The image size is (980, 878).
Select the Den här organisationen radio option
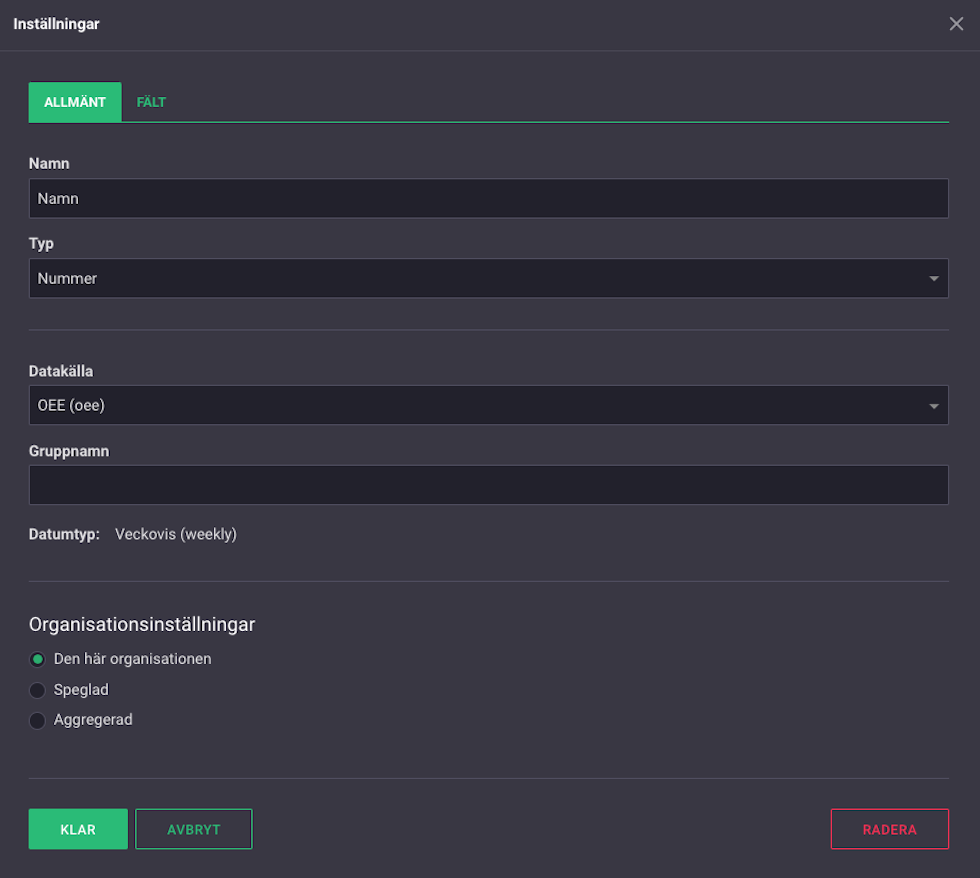click(38, 659)
